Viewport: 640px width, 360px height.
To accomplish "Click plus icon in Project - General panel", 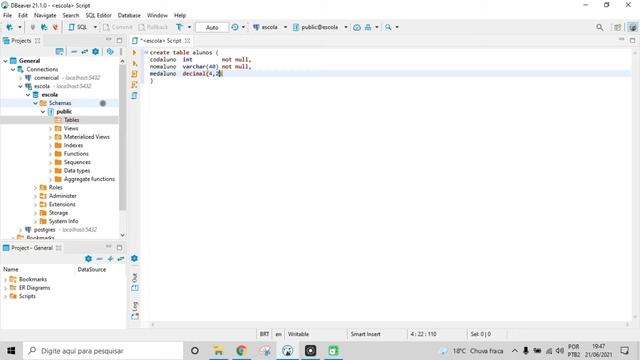I will (110, 259).
